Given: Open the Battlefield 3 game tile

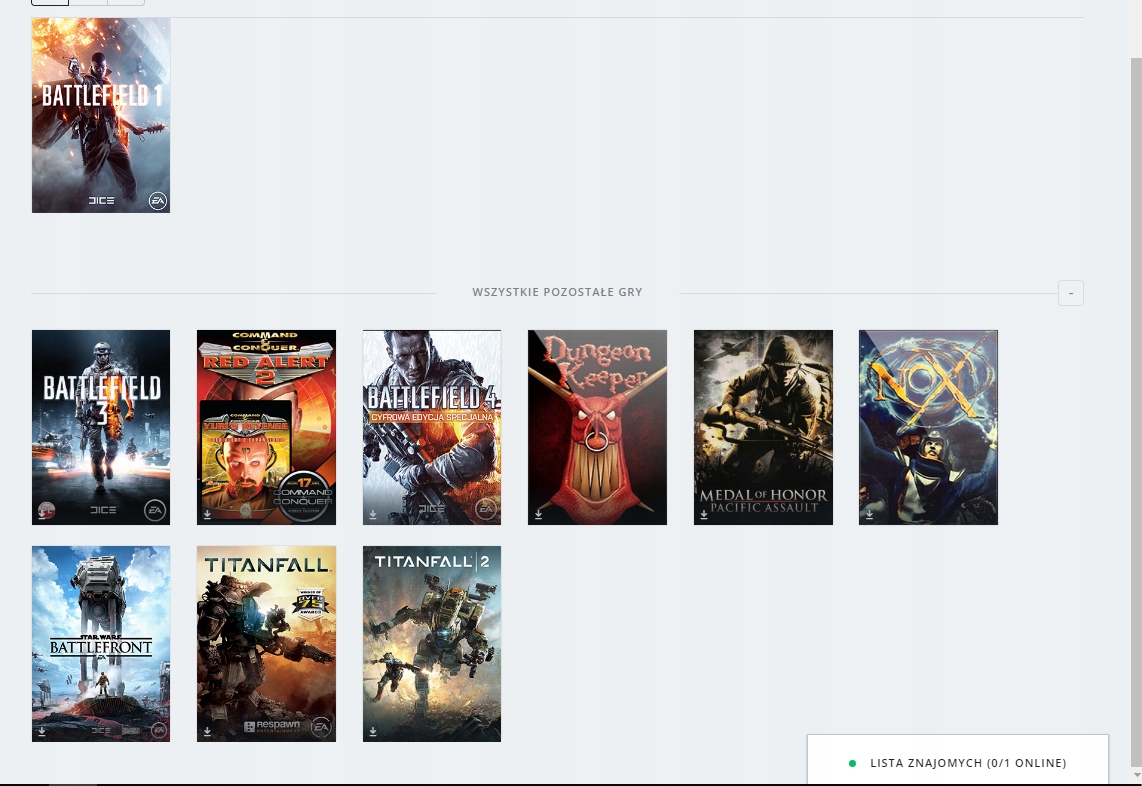Looking at the screenshot, I should (101, 427).
